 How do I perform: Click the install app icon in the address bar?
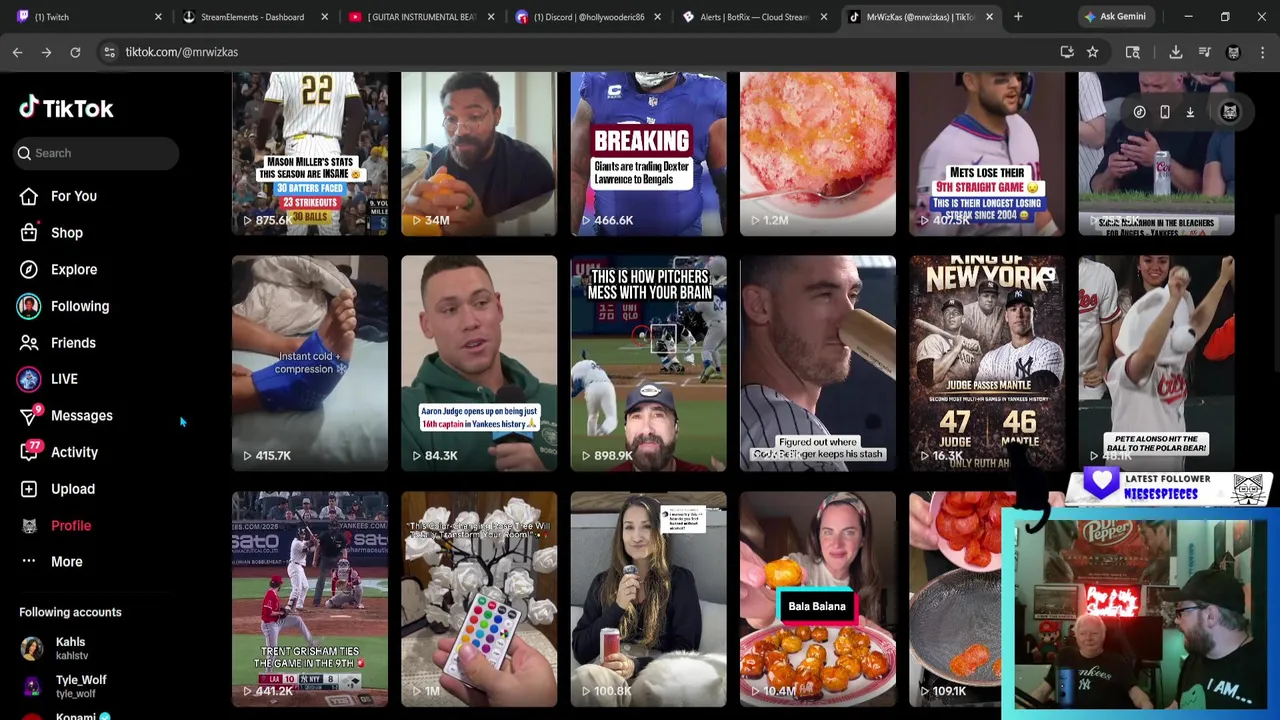(1067, 52)
